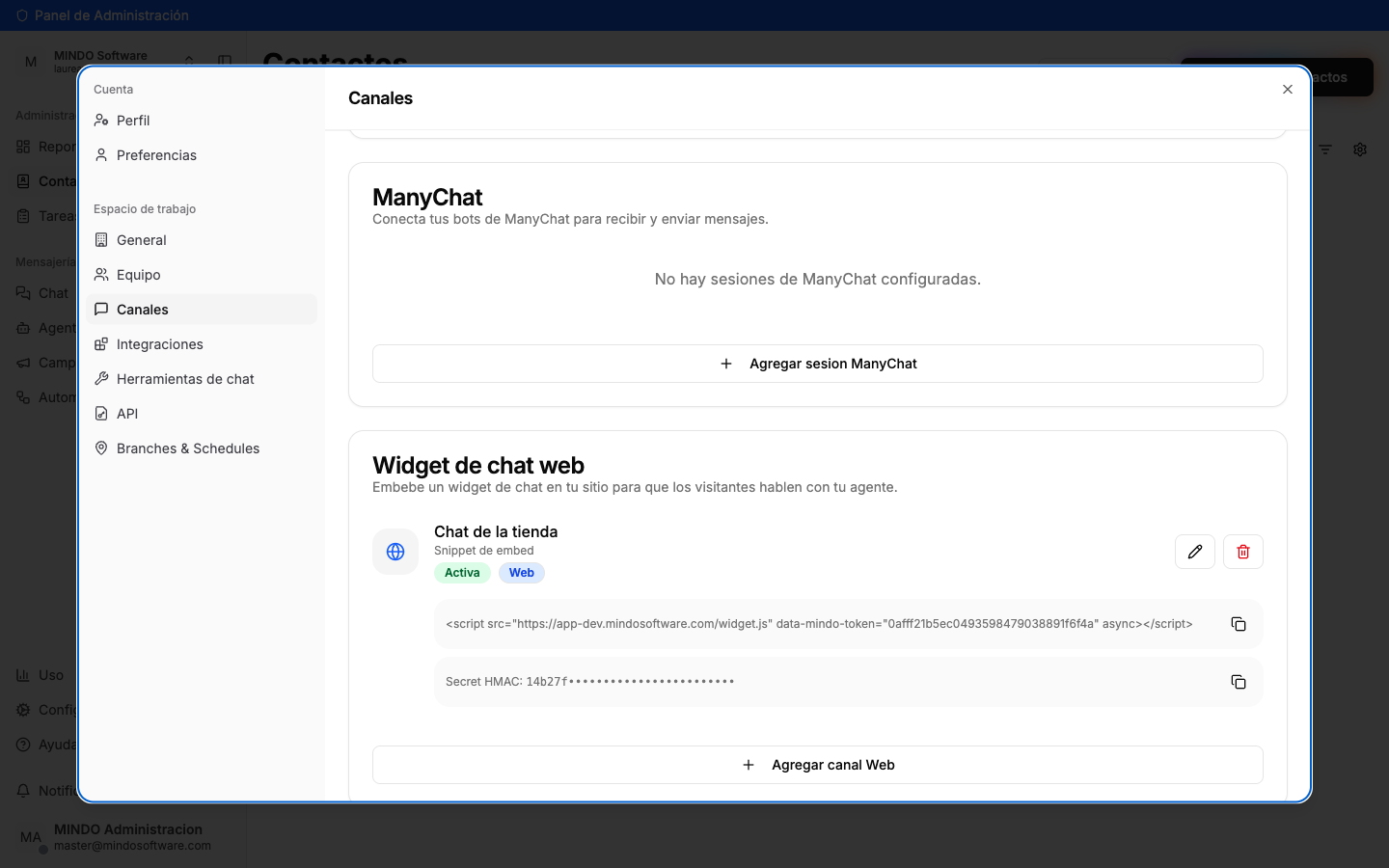This screenshot has height=868, width=1389.
Task: Click the Web type badge
Action: [x=522, y=573]
